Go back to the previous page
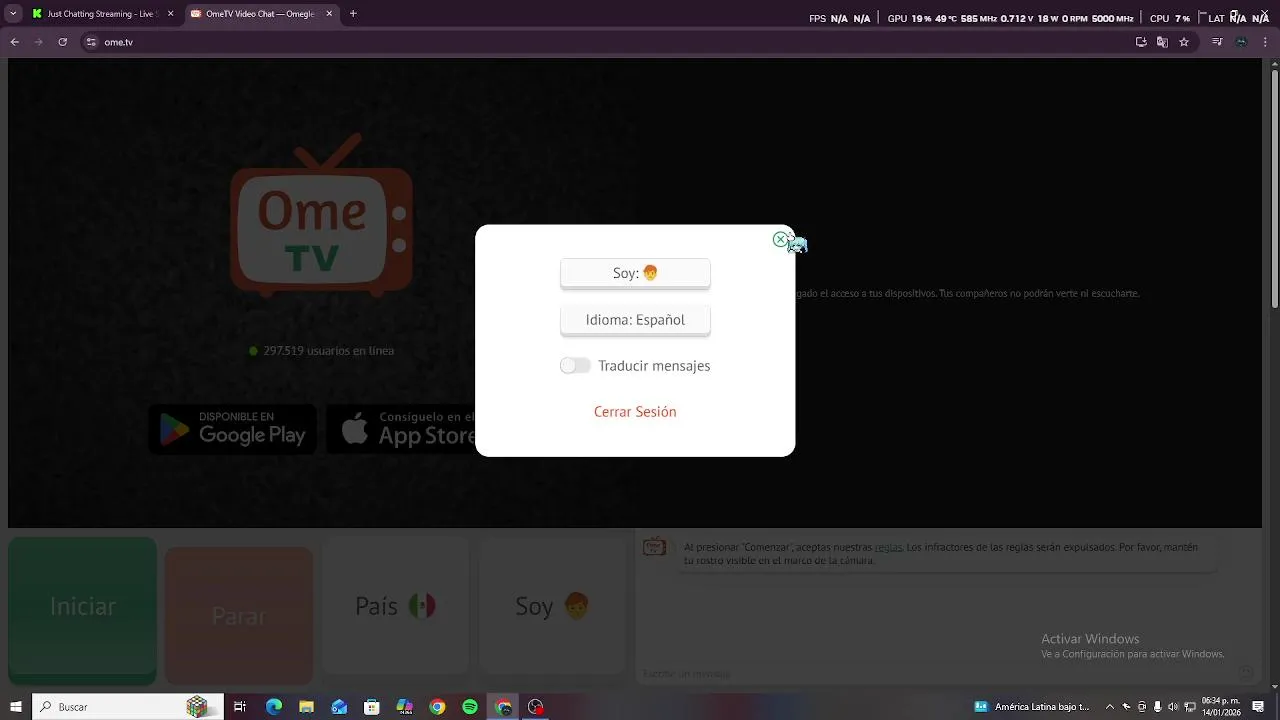The height and width of the screenshot is (720, 1280). click(15, 42)
